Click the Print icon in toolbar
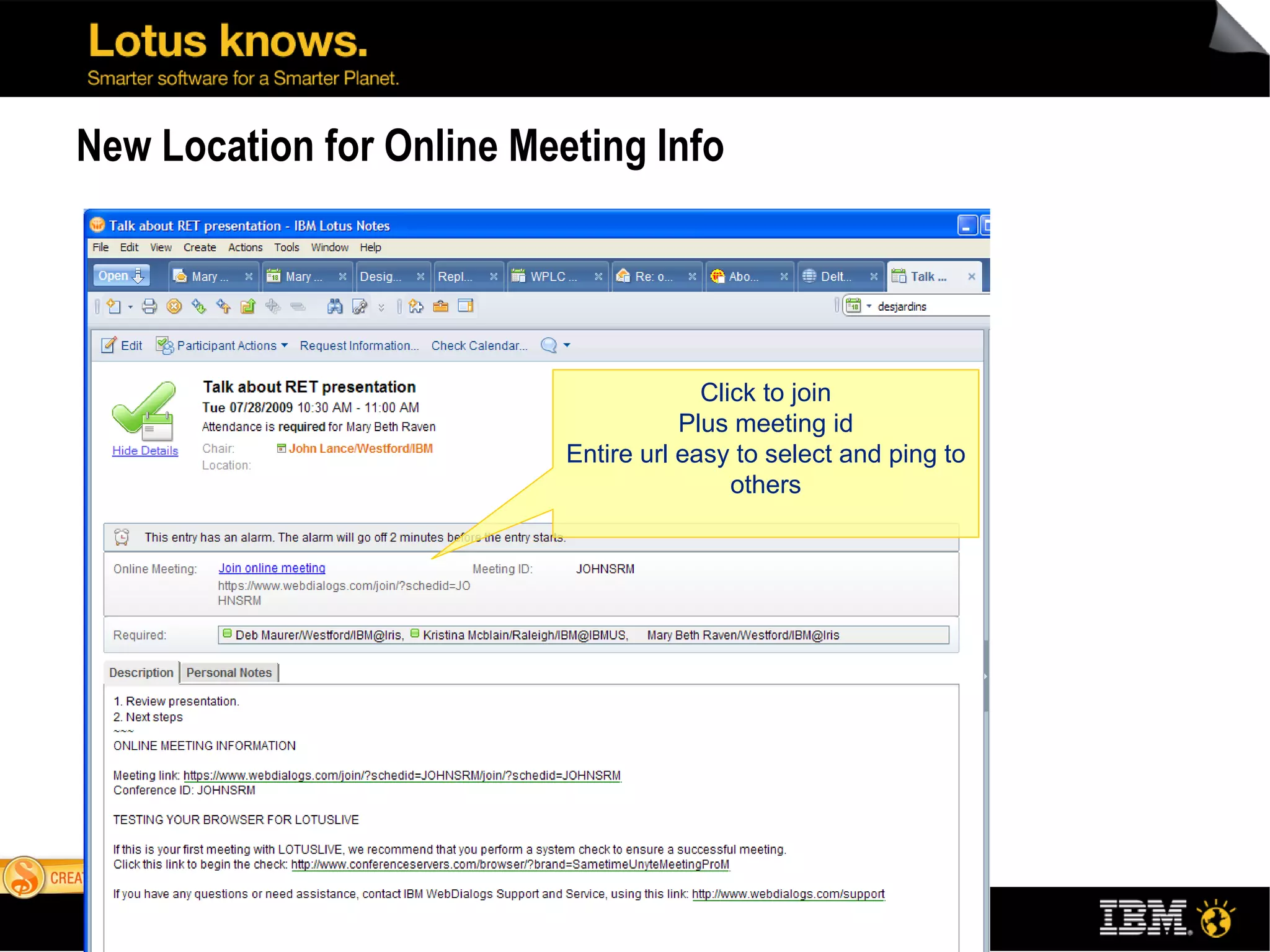Screen dimensions: 1270x952 point(149,306)
